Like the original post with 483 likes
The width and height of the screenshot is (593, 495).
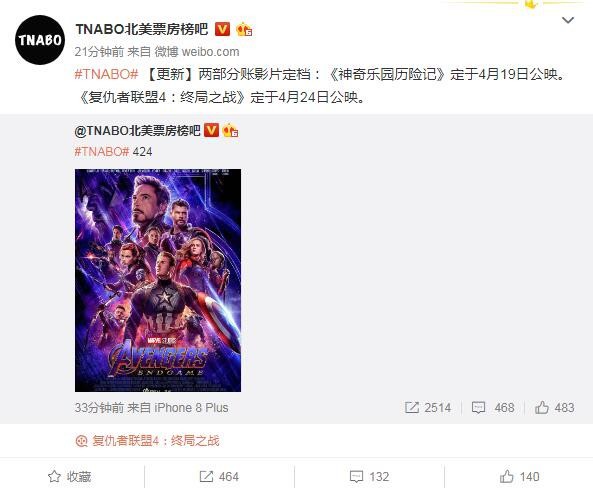(x=554, y=408)
